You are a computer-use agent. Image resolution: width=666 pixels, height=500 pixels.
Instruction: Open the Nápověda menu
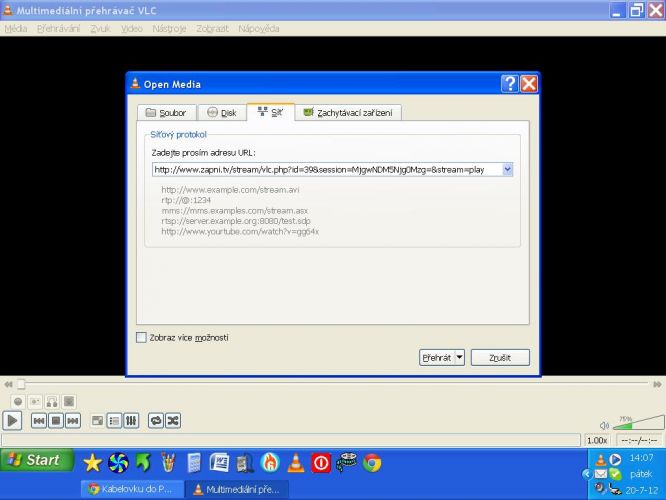click(x=259, y=28)
